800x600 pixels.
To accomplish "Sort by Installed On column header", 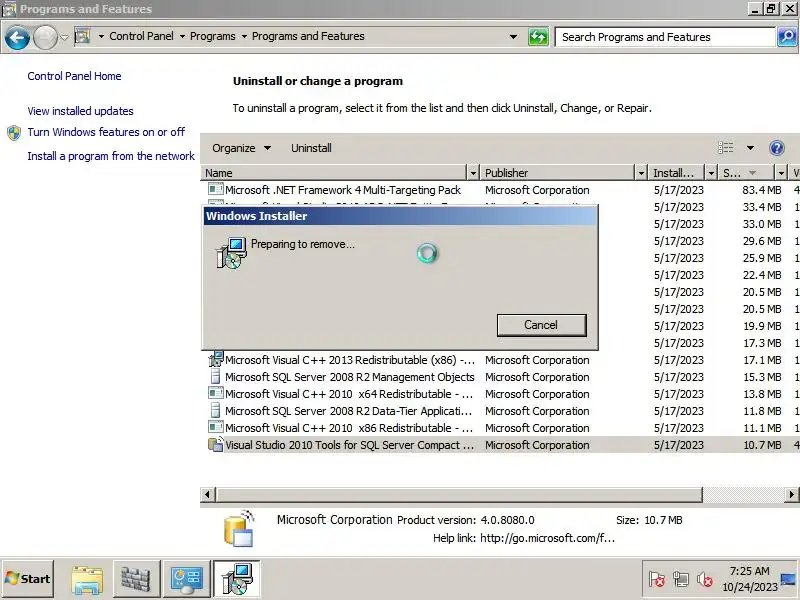I will pos(677,173).
